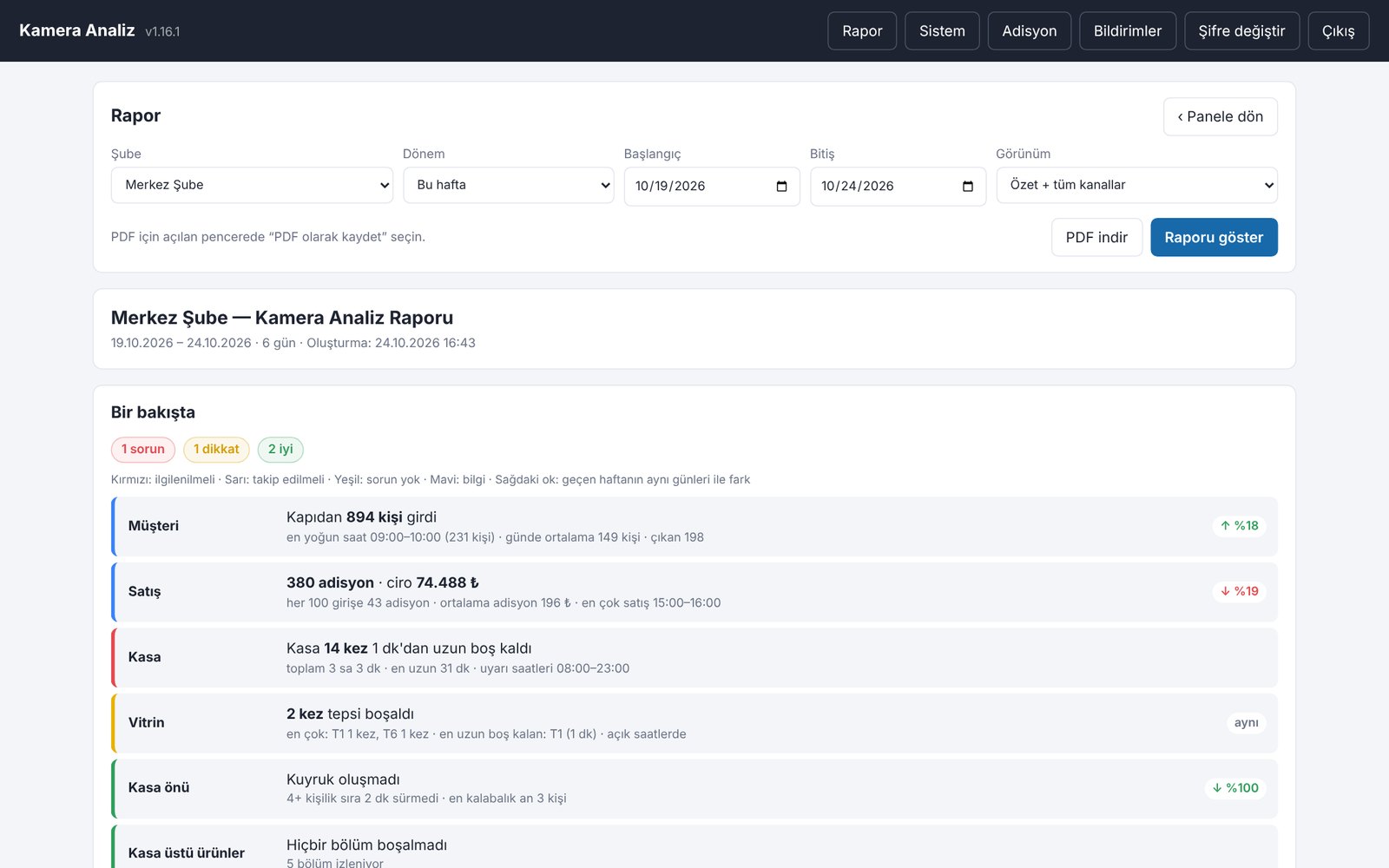Click the Kamera Analiz app title
Screen dimensions: 1389x868
(x=77, y=30)
